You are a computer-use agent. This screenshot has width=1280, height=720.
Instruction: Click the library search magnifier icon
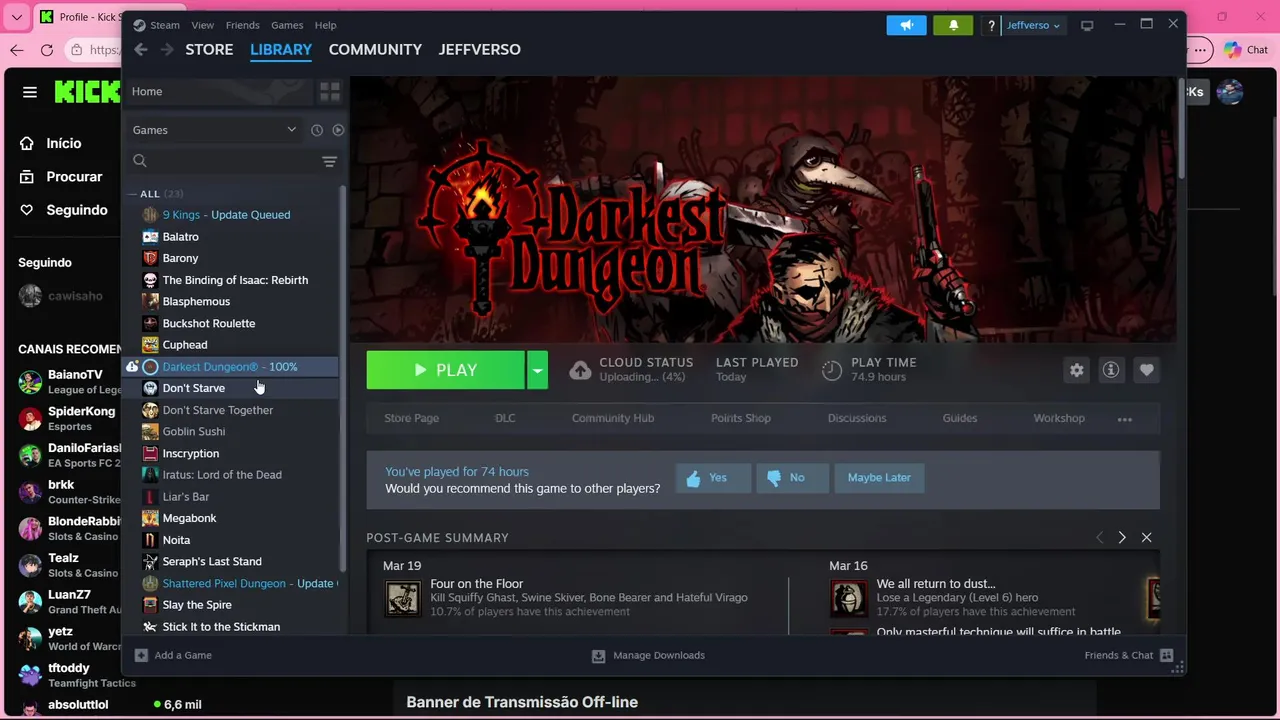coord(140,161)
